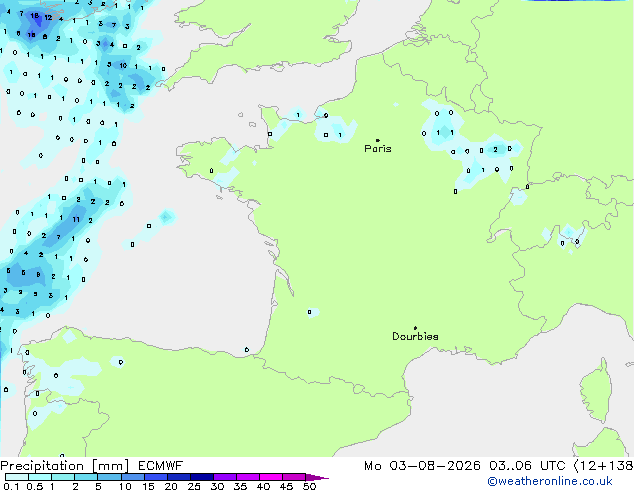The width and height of the screenshot is (634, 490).
Task: Select the Paris city label
Action: [378, 148]
